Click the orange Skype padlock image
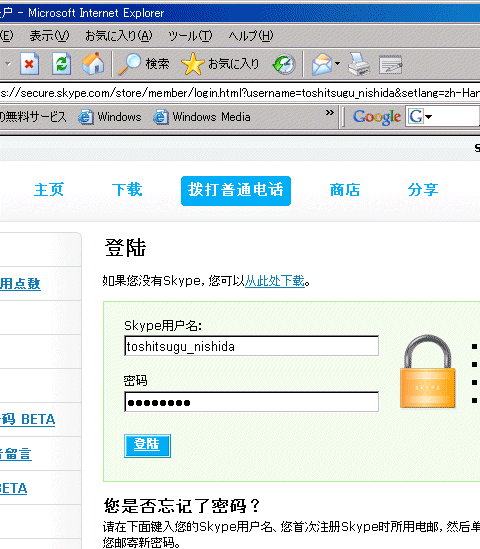Screen dimensions: 480x549 427,371
